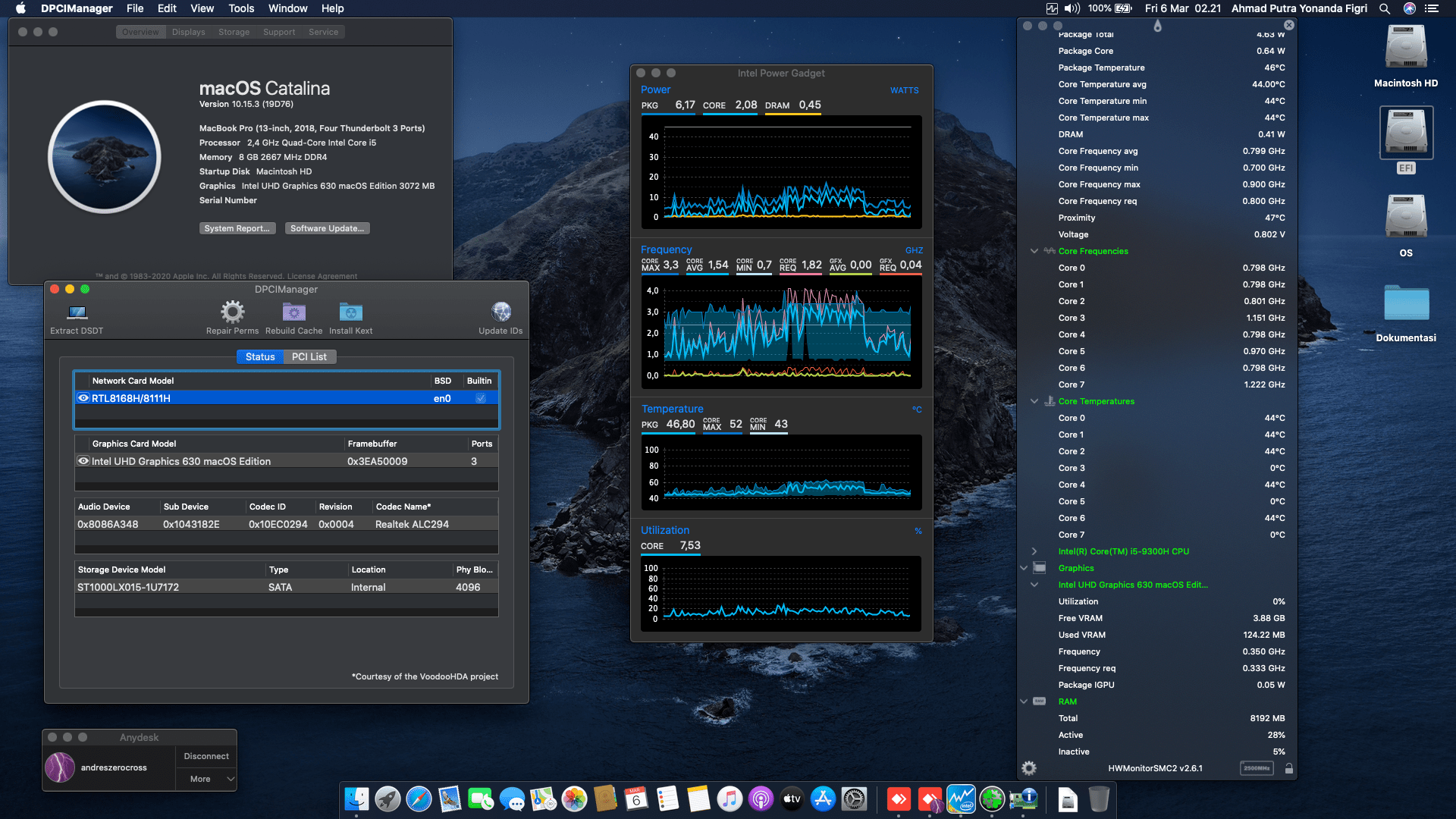The image size is (1456, 819).
Task: Open the Help menu
Action: click(332, 8)
